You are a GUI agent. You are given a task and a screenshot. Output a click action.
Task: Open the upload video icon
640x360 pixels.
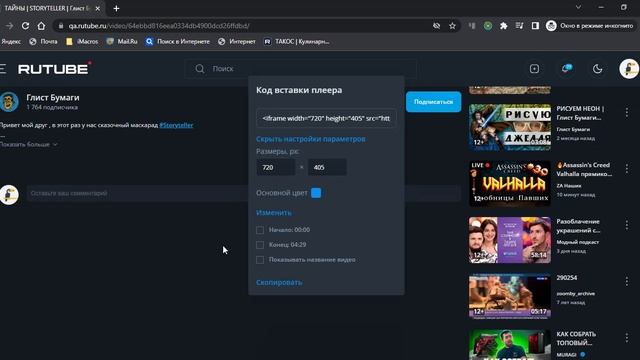pyautogui.click(x=534, y=69)
